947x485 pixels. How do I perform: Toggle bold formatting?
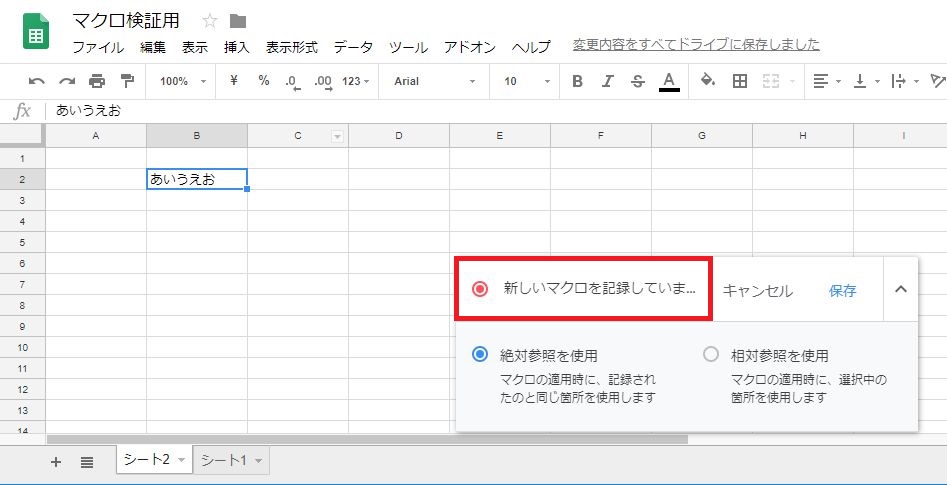577,81
